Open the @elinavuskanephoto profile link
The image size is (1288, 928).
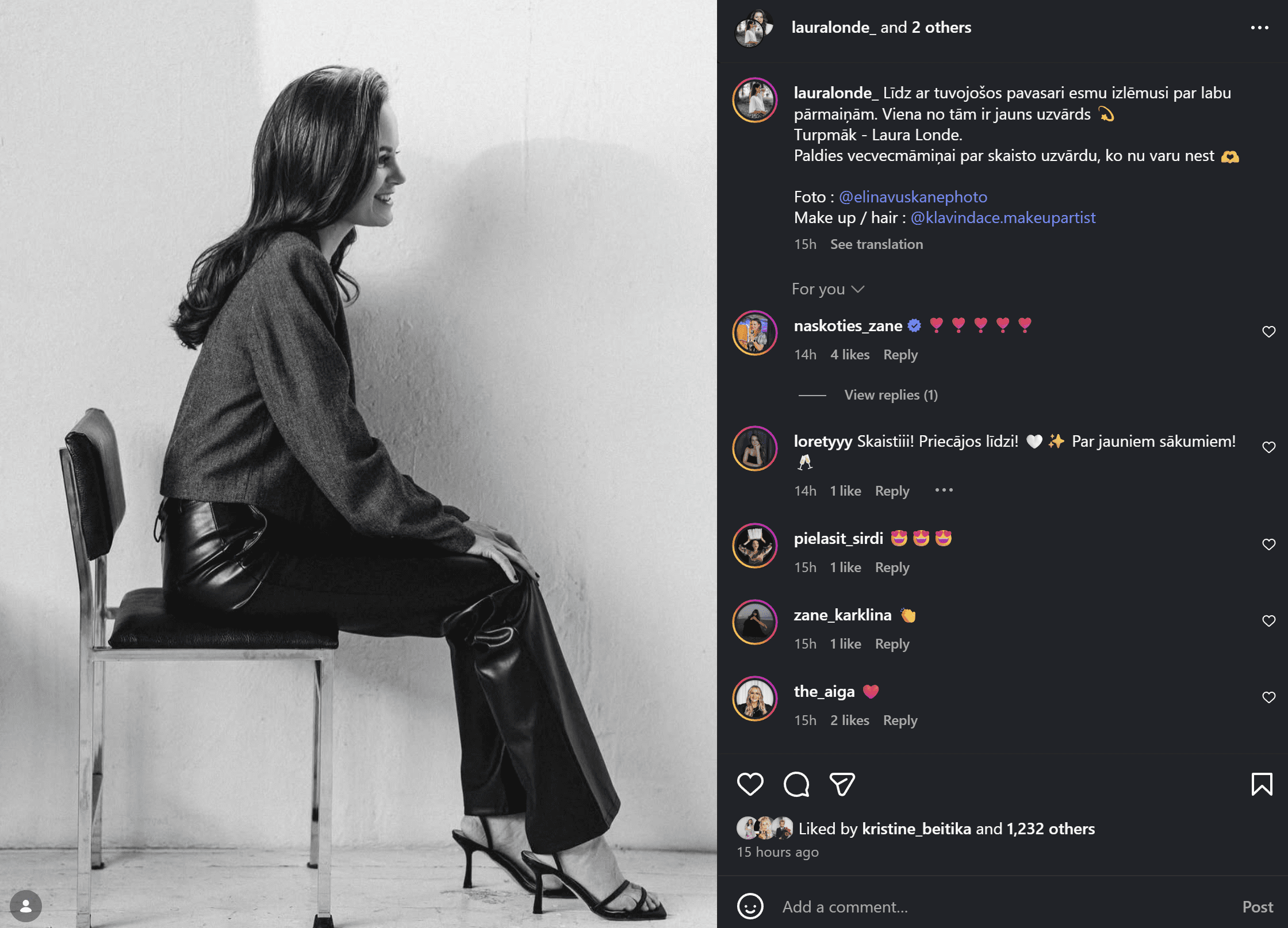tap(913, 197)
